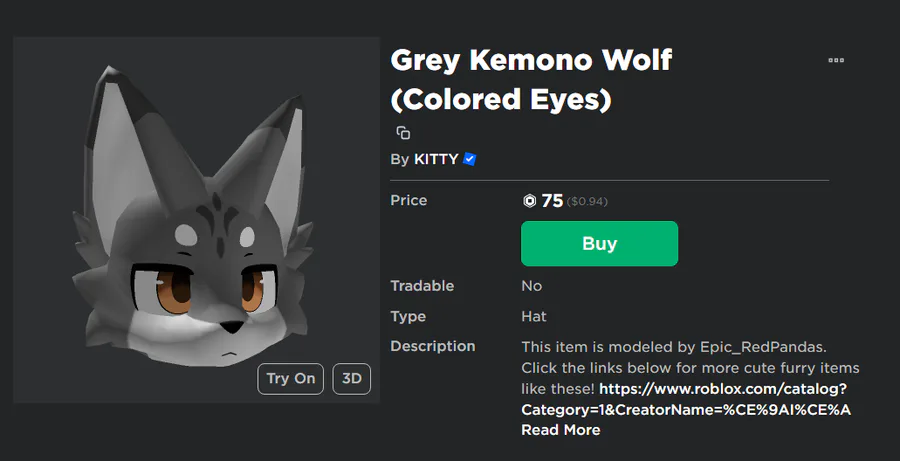The width and height of the screenshot is (900, 461).
Task: Click the Price field label
Action: 409,200
